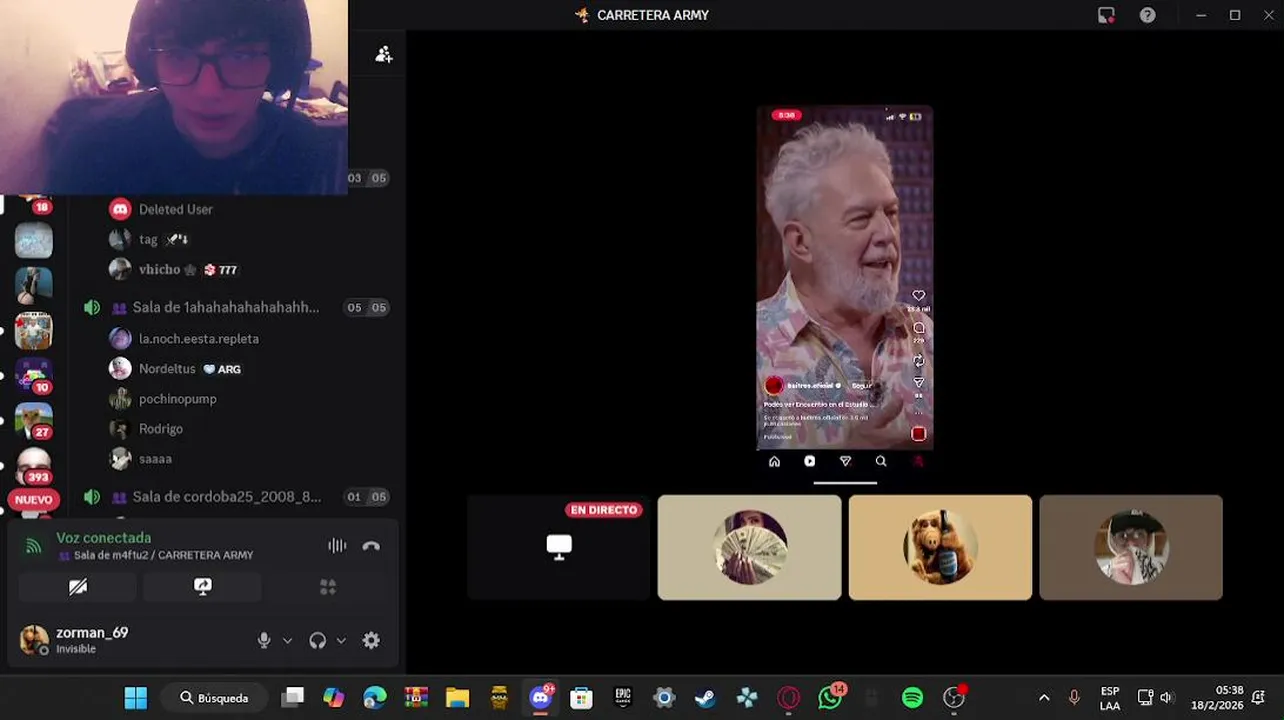The height and width of the screenshot is (720, 1284).
Task: Mute the microphone in user panel
Action: 264,641
